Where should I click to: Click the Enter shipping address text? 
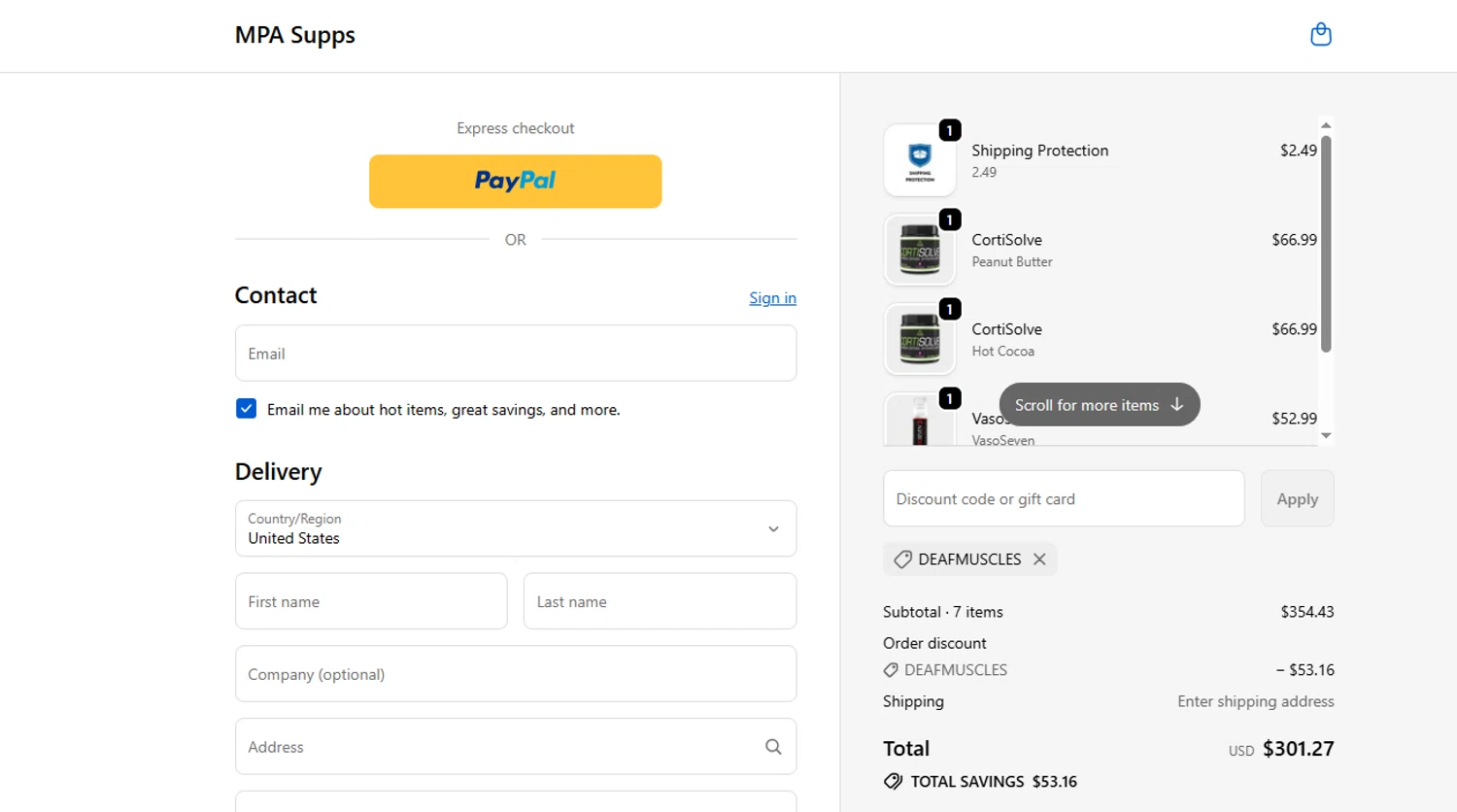pos(1256,701)
